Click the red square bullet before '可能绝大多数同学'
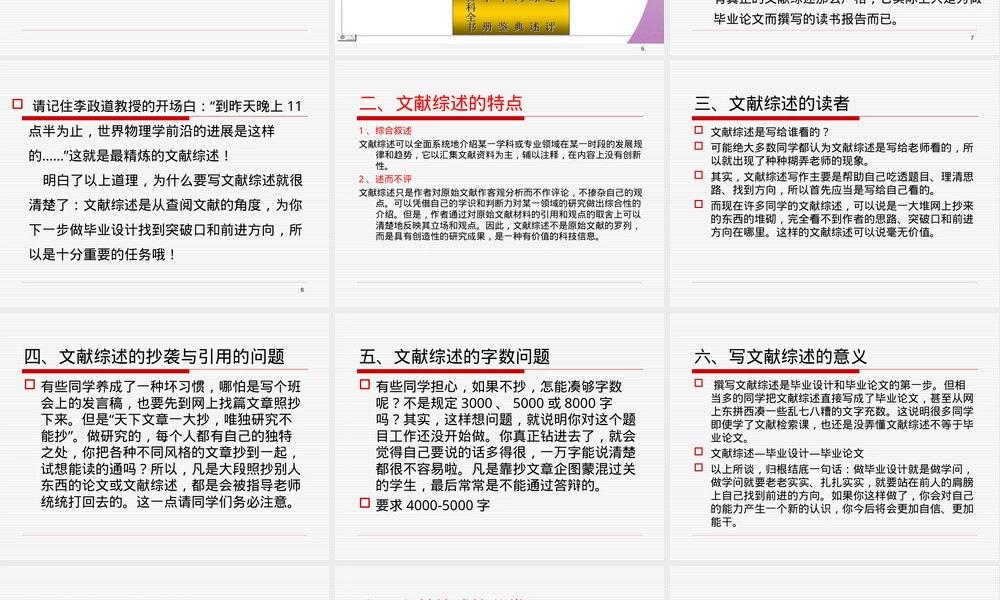This screenshot has height=600, width=1000. point(698,146)
